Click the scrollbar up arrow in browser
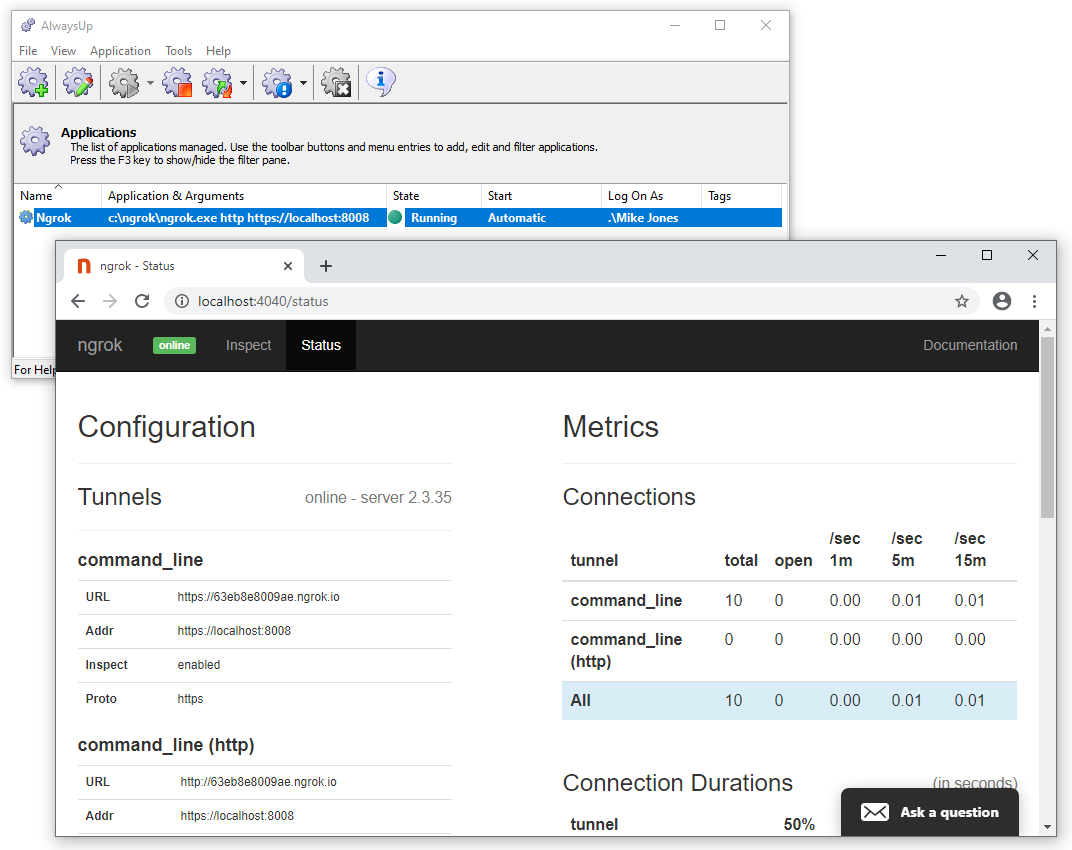 1047,330
